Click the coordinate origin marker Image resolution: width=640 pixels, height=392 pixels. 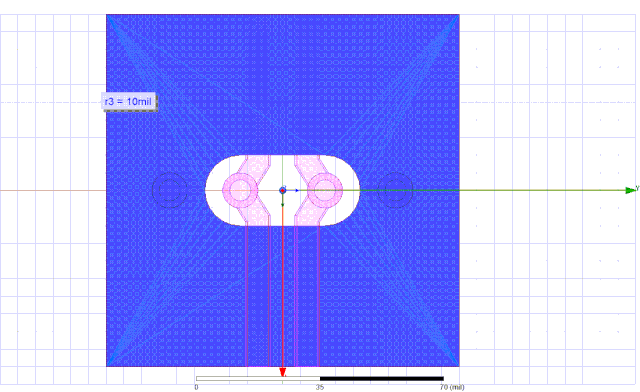tap(282, 191)
